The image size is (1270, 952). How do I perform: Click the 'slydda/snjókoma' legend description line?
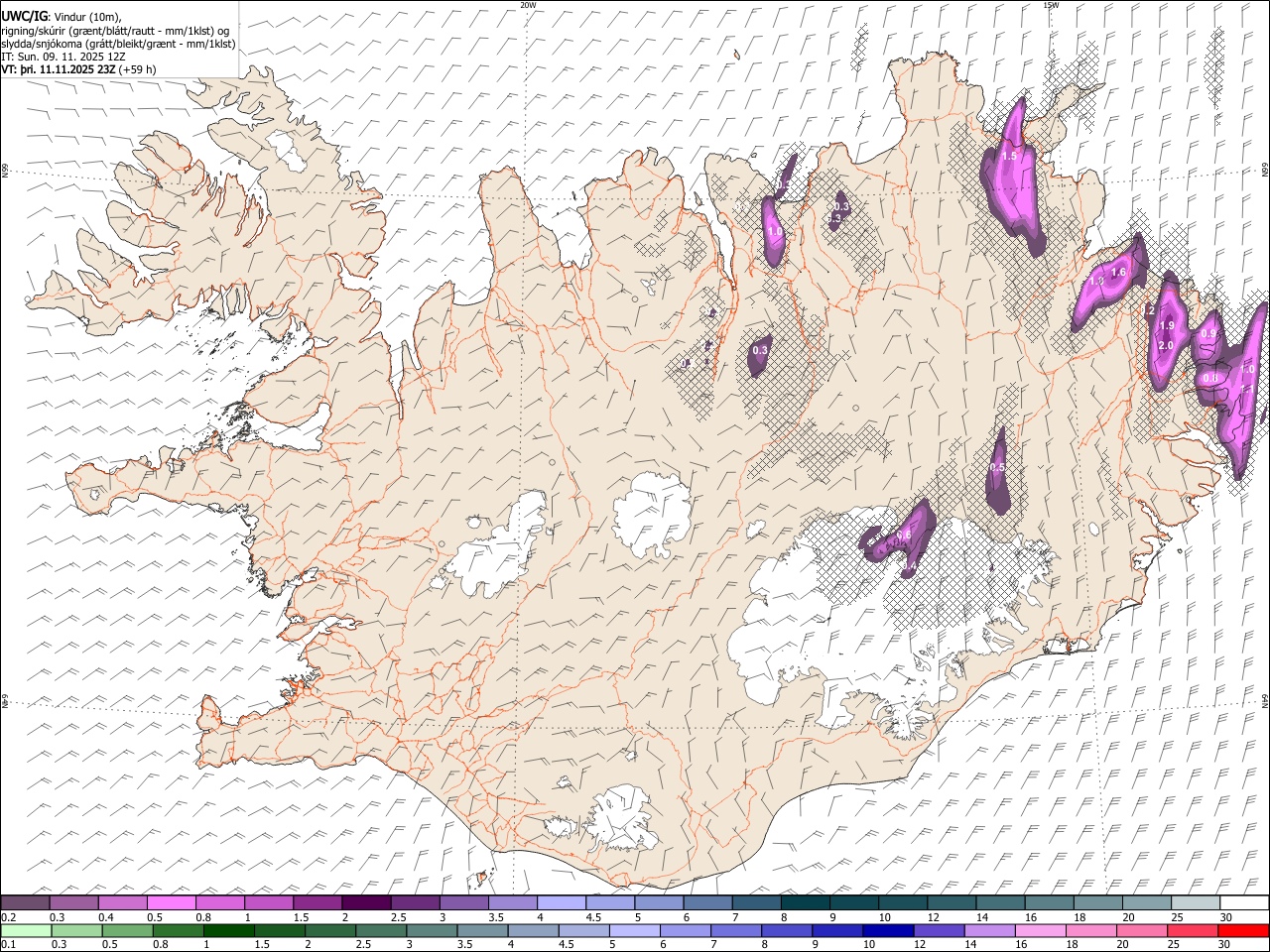coord(118,44)
